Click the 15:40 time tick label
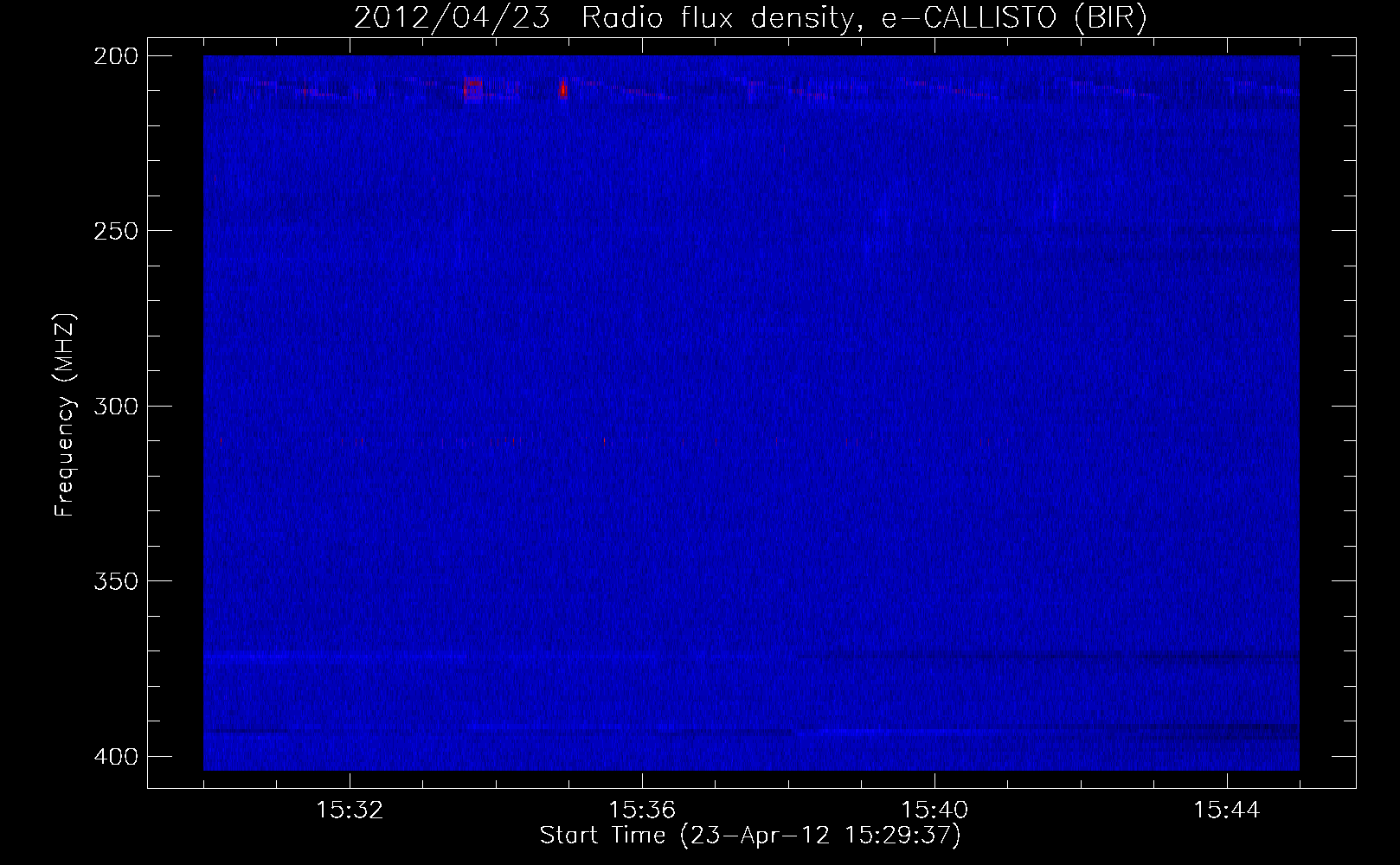This screenshot has width=1400, height=865. point(934,811)
